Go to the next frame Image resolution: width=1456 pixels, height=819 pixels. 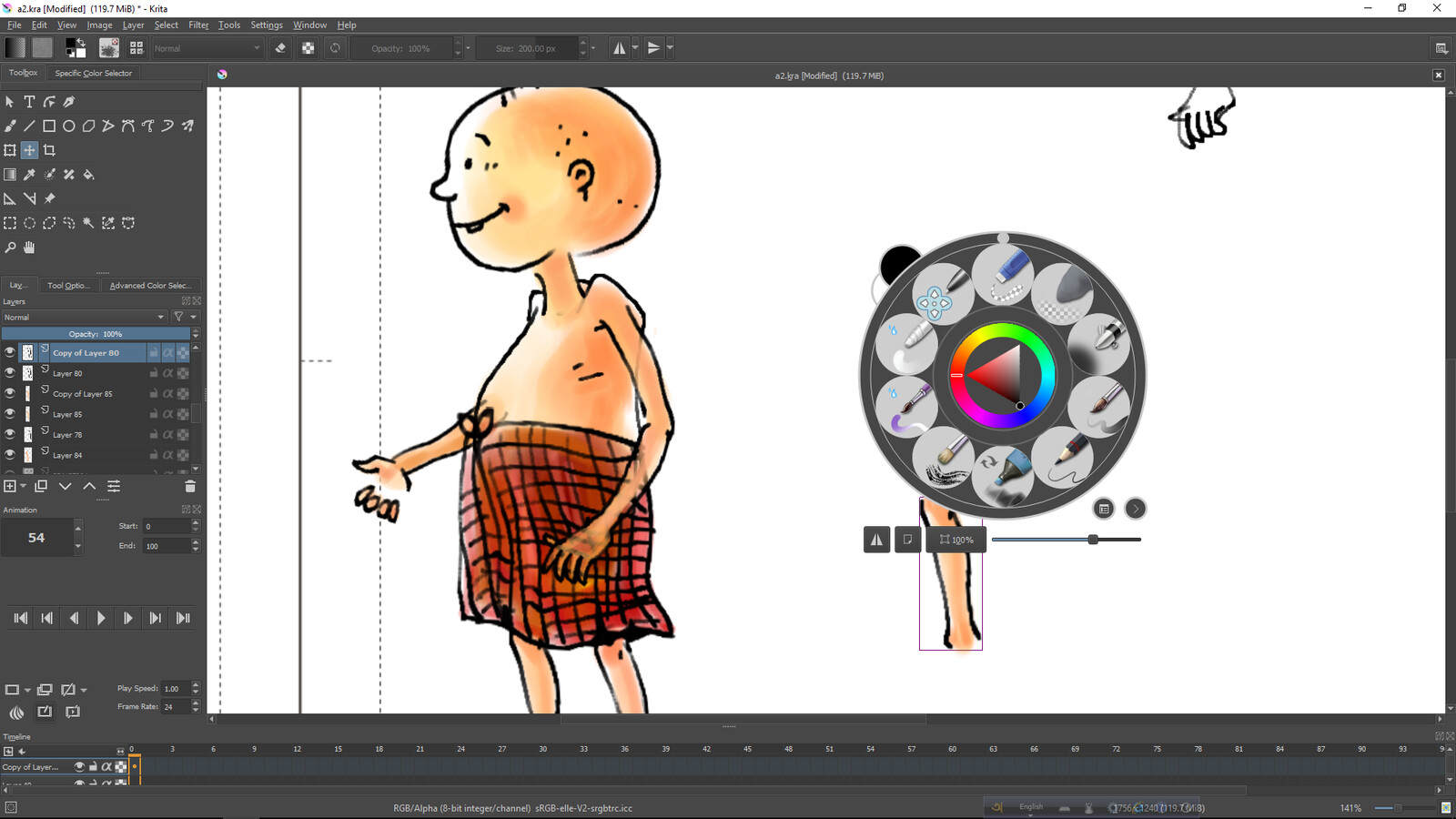point(128,618)
